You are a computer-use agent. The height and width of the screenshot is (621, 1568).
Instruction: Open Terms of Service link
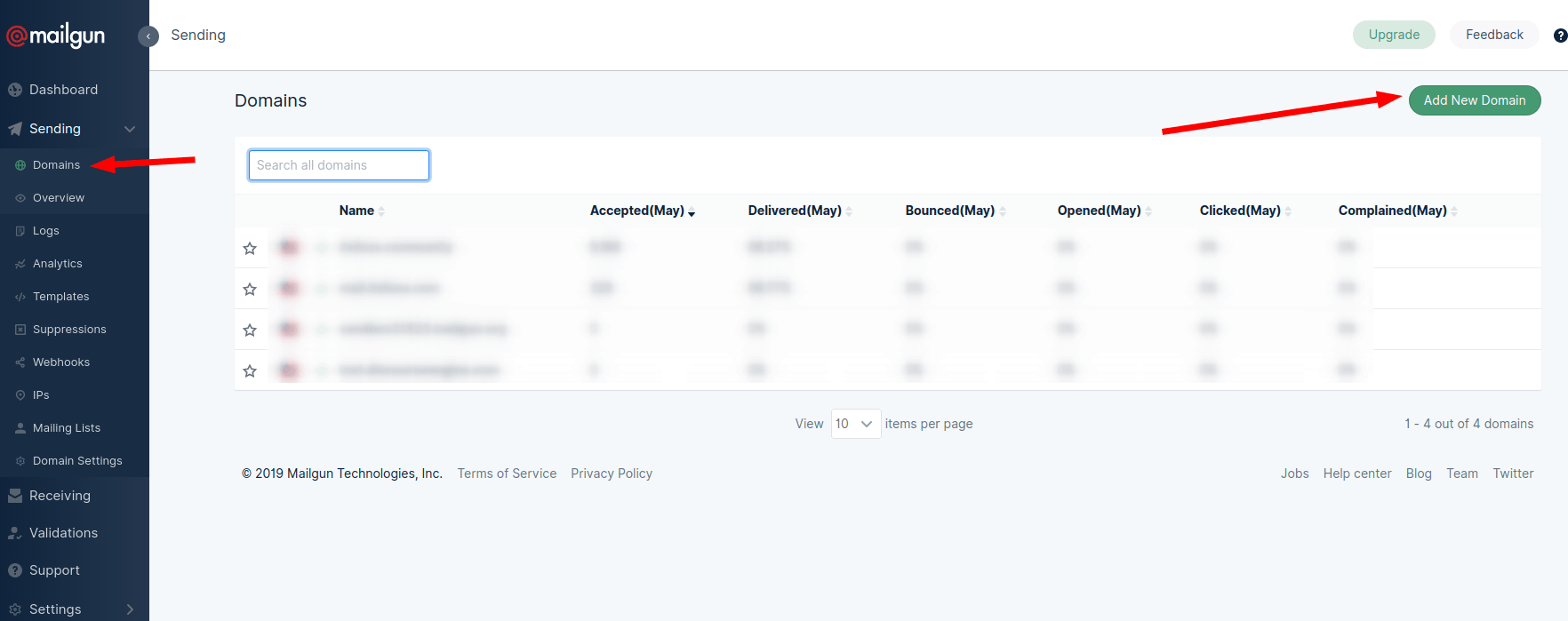coord(507,474)
